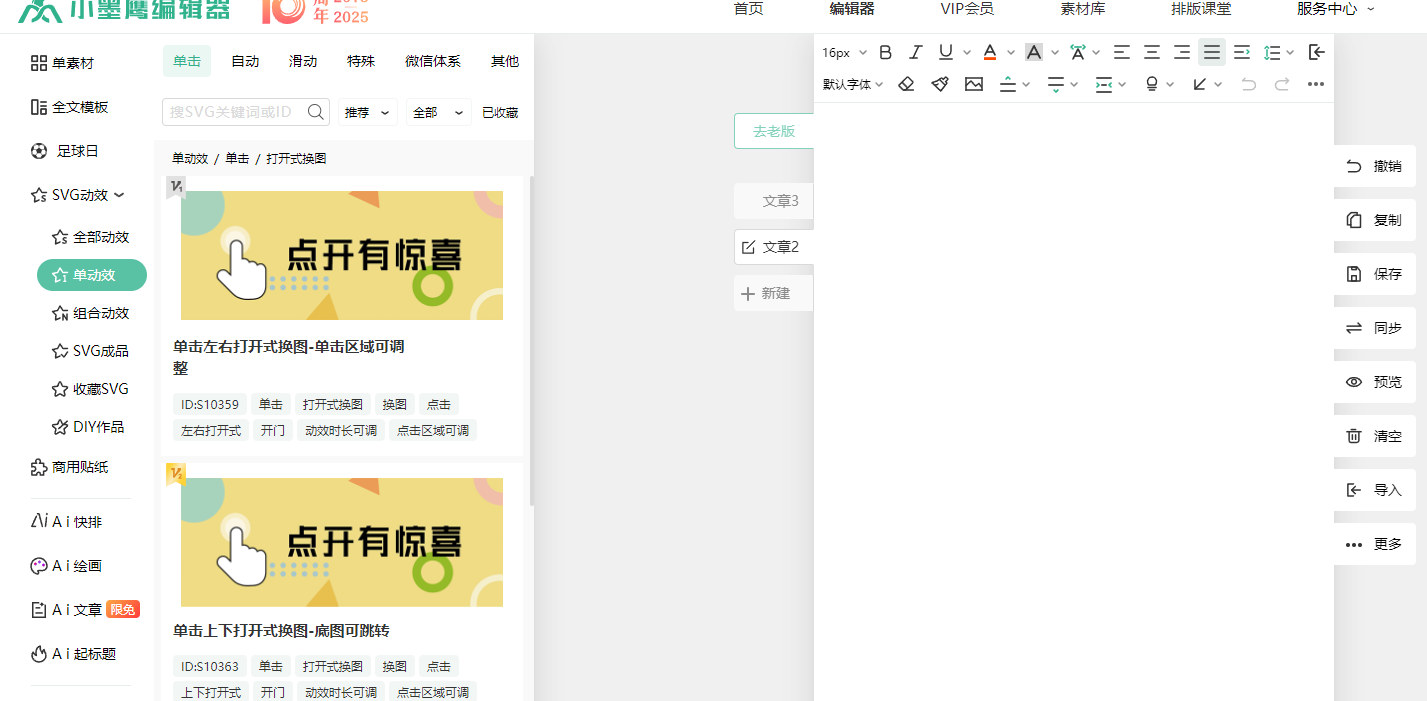Open the 推荐 sorting dropdown
This screenshot has height=701, width=1427.
coord(368,113)
